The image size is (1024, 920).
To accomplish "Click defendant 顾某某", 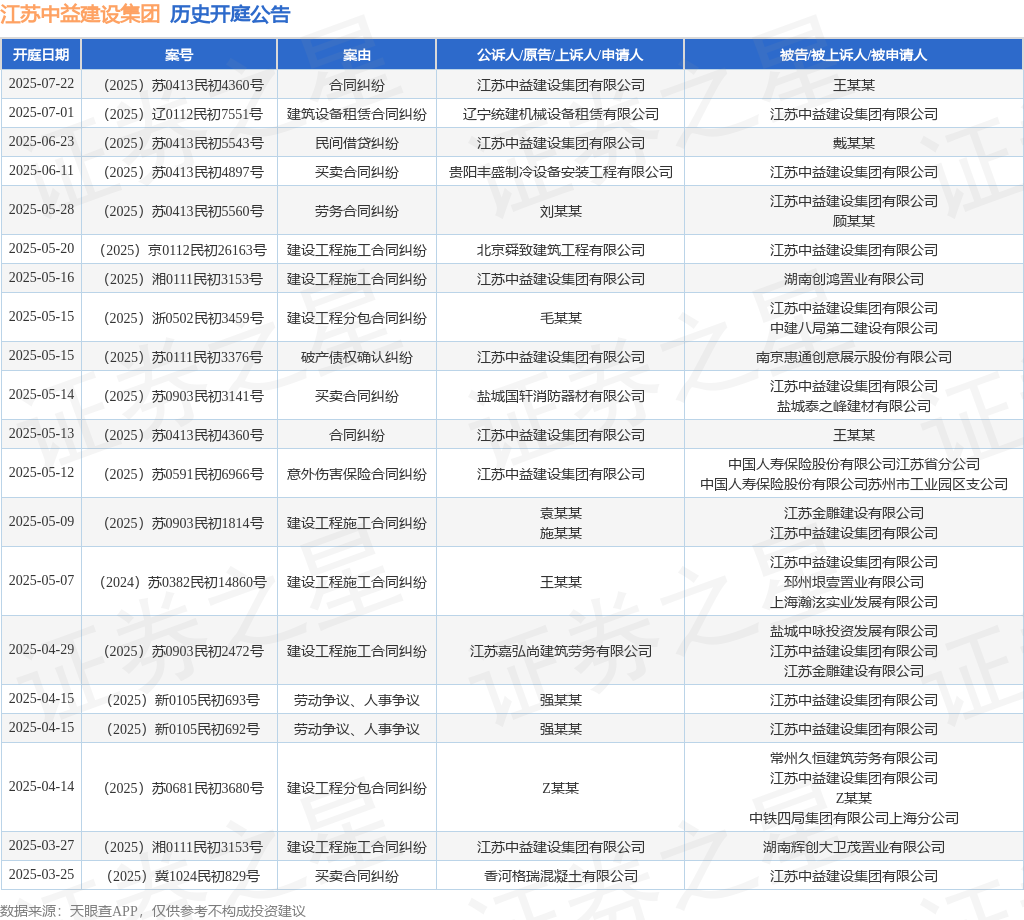I will click(854, 221).
